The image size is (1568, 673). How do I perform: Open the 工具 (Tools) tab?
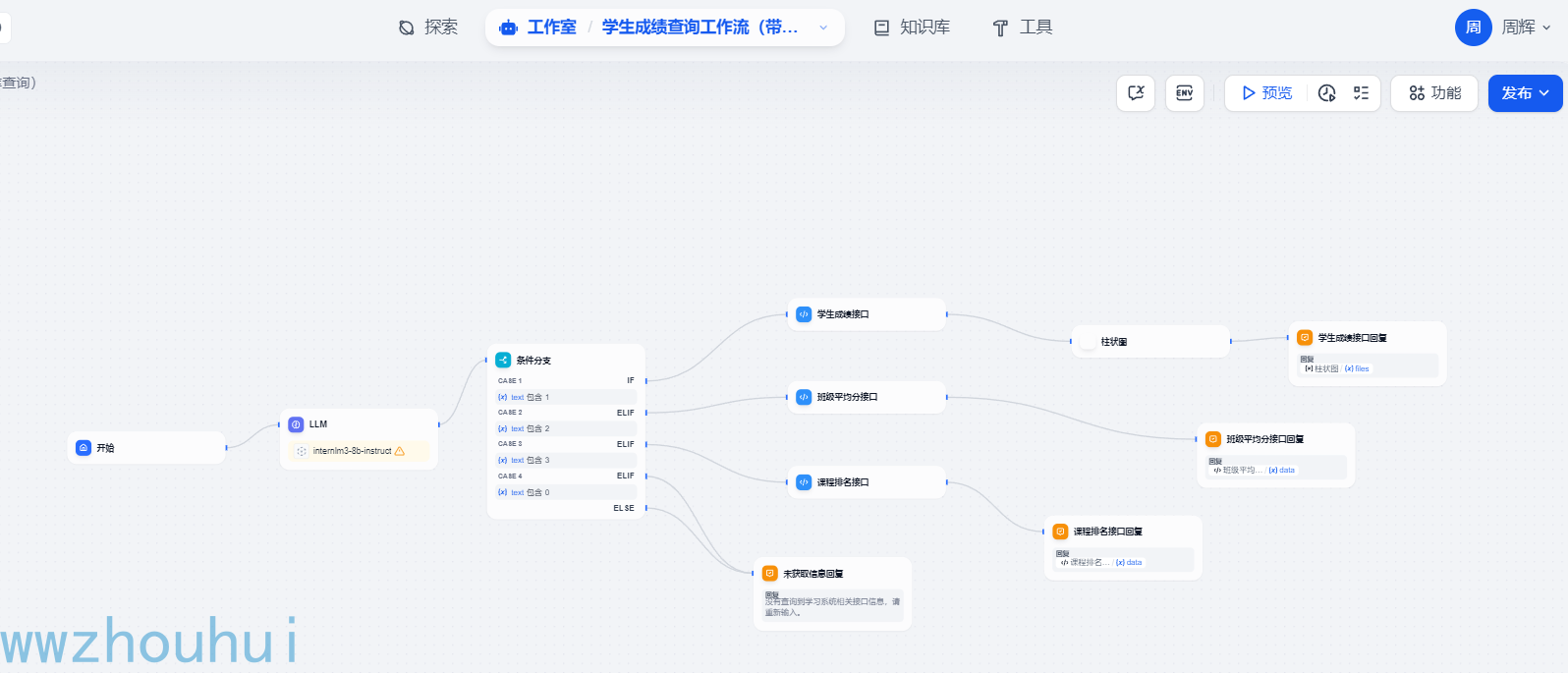1022,28
